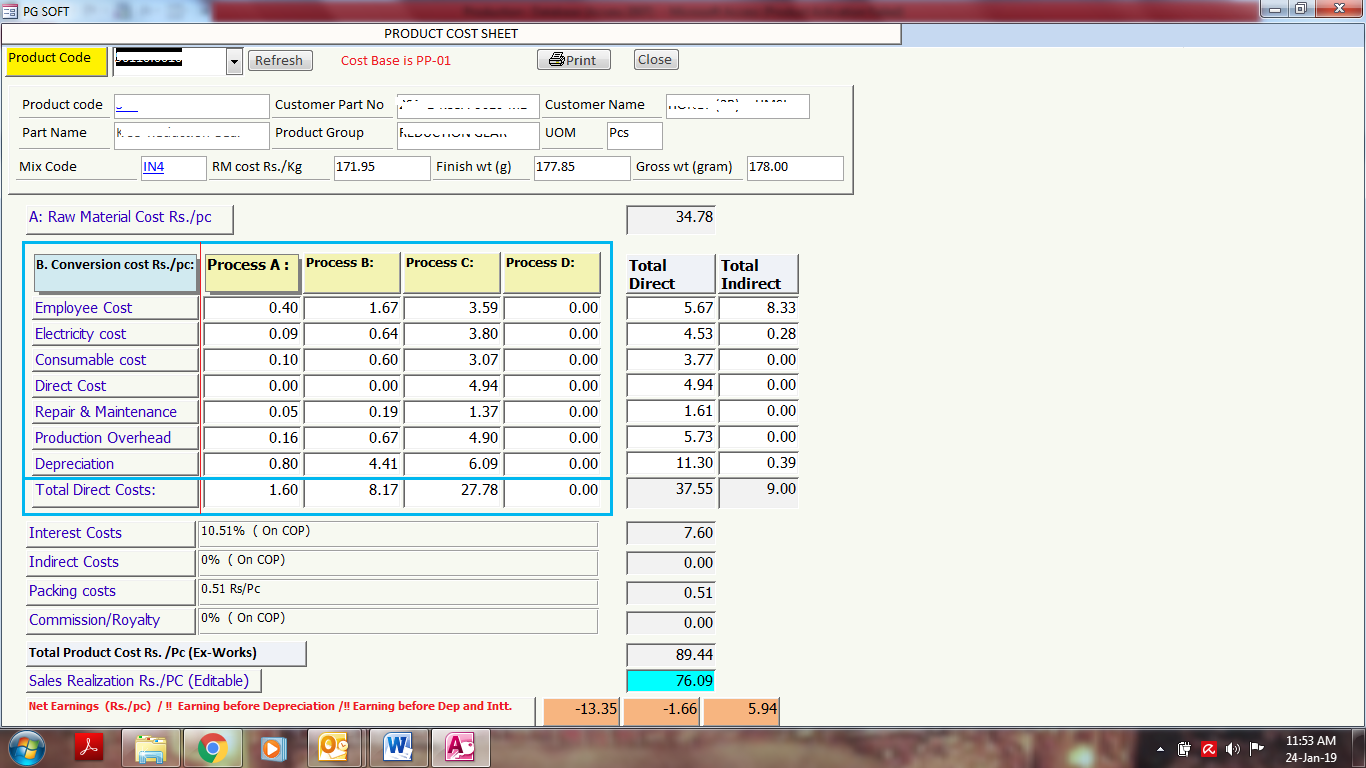The width and height of the screenshot is (1366, 768).
Task: Click the Product Group field
Action: coord(467,135)
